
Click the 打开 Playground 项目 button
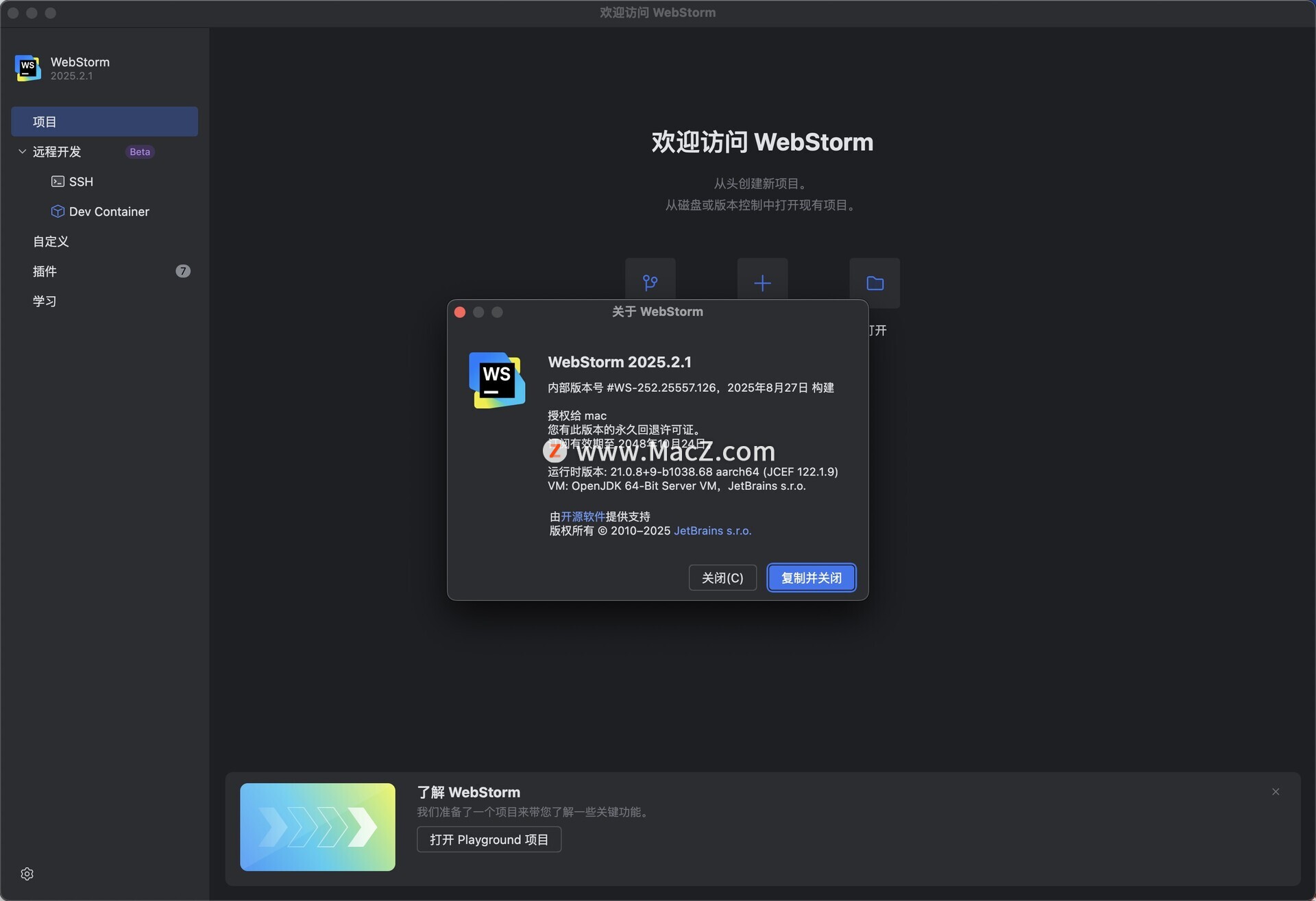point(489,839)
